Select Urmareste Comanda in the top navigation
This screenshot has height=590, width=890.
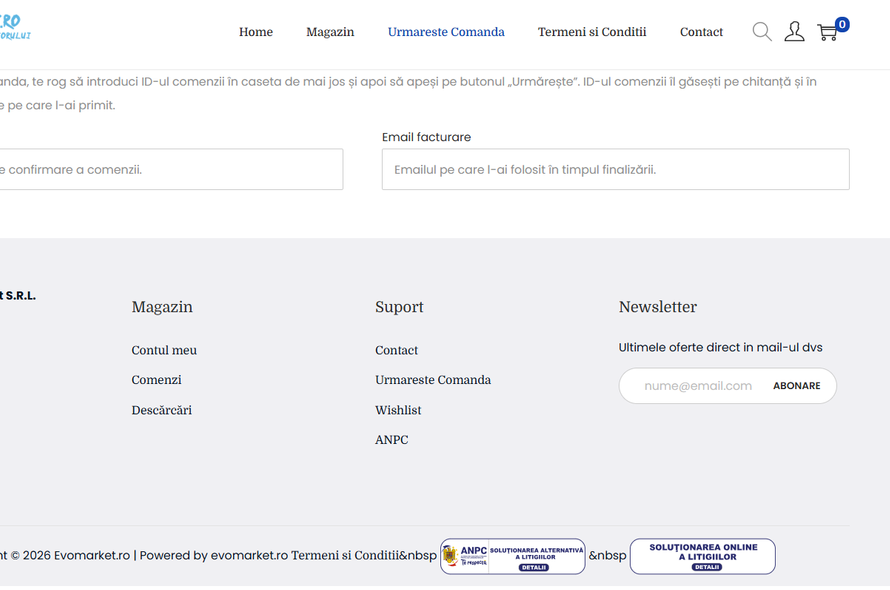click(x=446, y=32)
